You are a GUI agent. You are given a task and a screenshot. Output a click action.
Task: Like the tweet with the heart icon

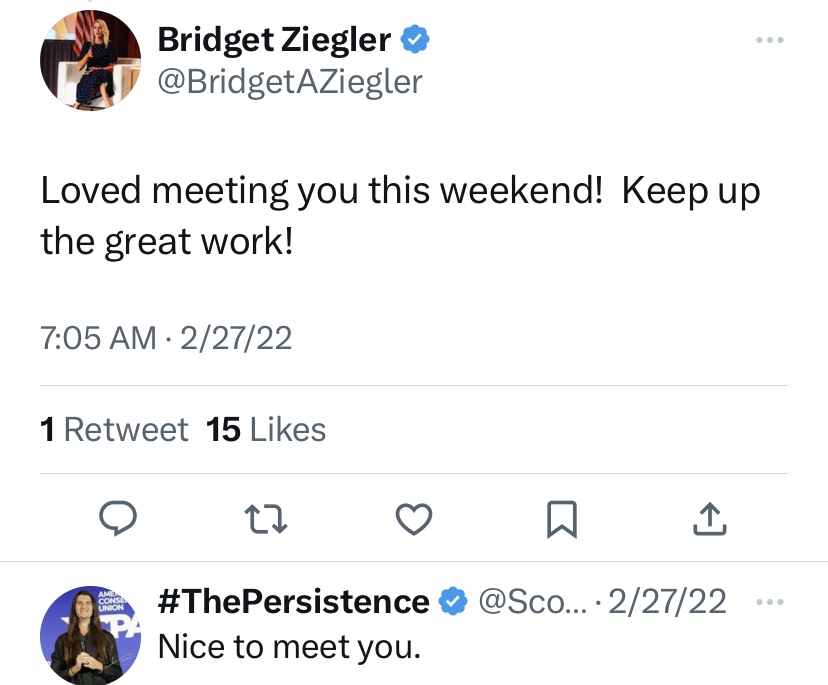(414, 517)
